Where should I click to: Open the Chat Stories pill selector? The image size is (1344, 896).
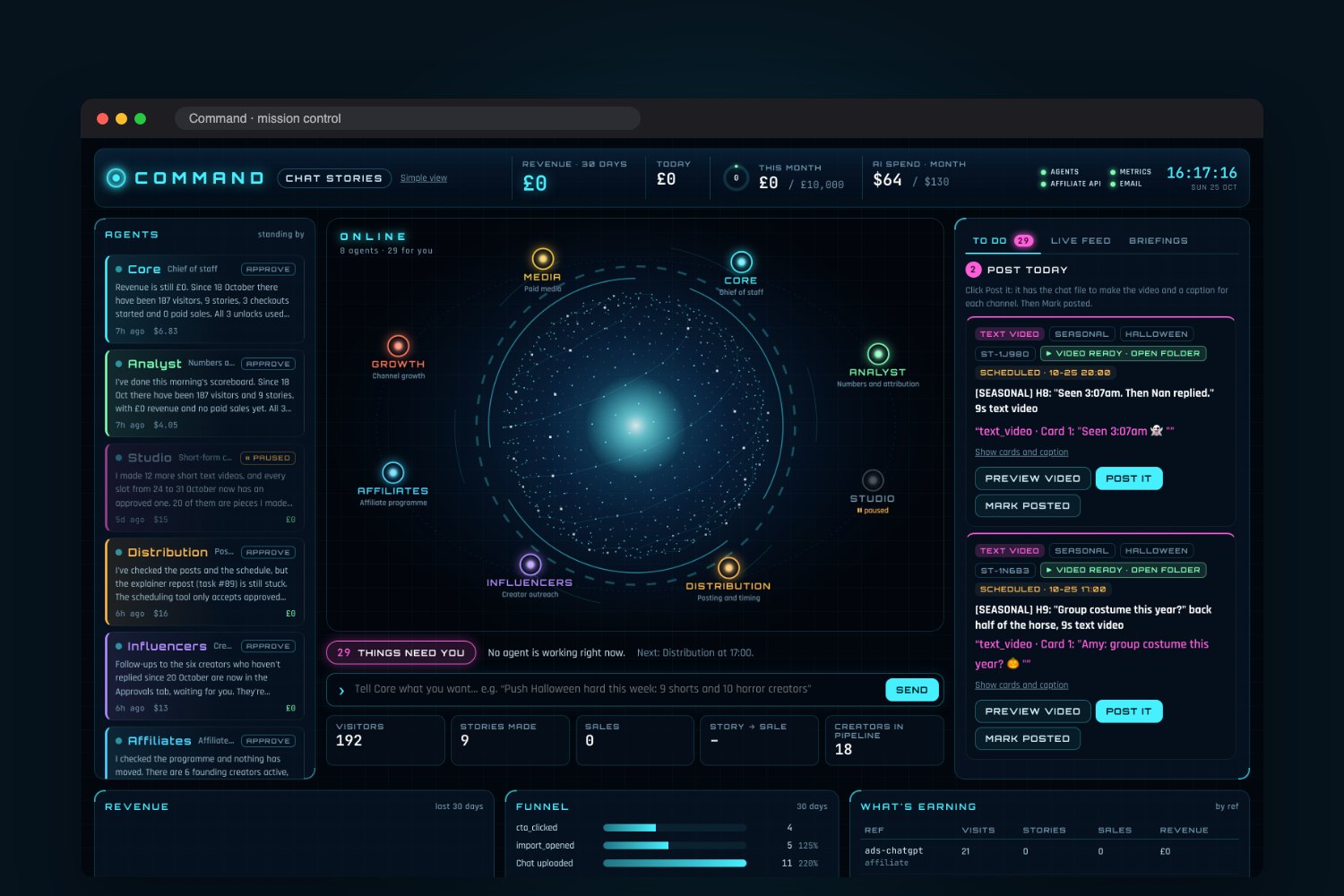coord(334,178)
